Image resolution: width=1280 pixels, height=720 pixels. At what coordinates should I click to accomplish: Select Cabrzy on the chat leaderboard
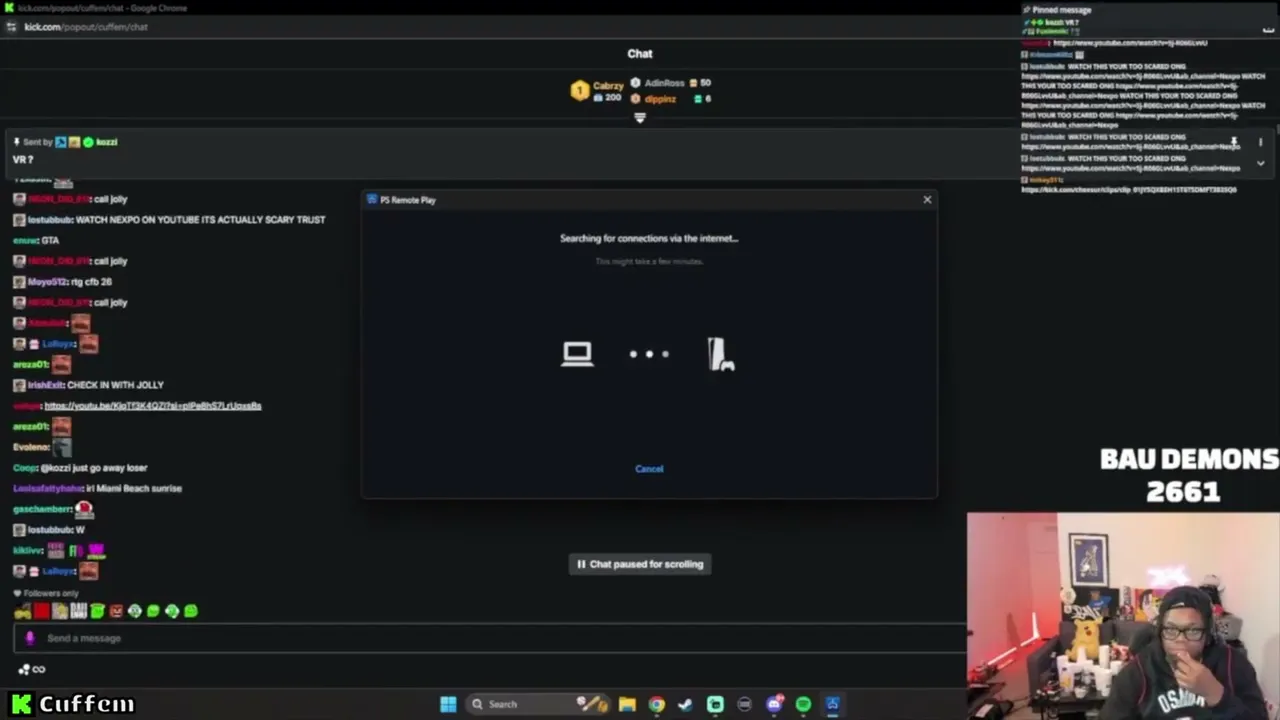(x=608, y=86)
